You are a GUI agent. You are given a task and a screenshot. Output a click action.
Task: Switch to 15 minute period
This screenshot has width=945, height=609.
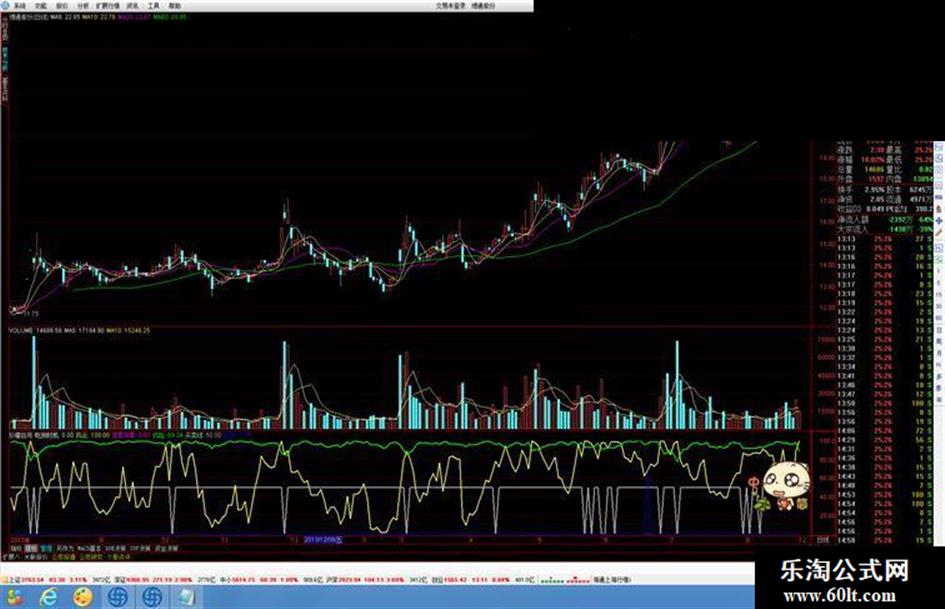coord(938,295)
